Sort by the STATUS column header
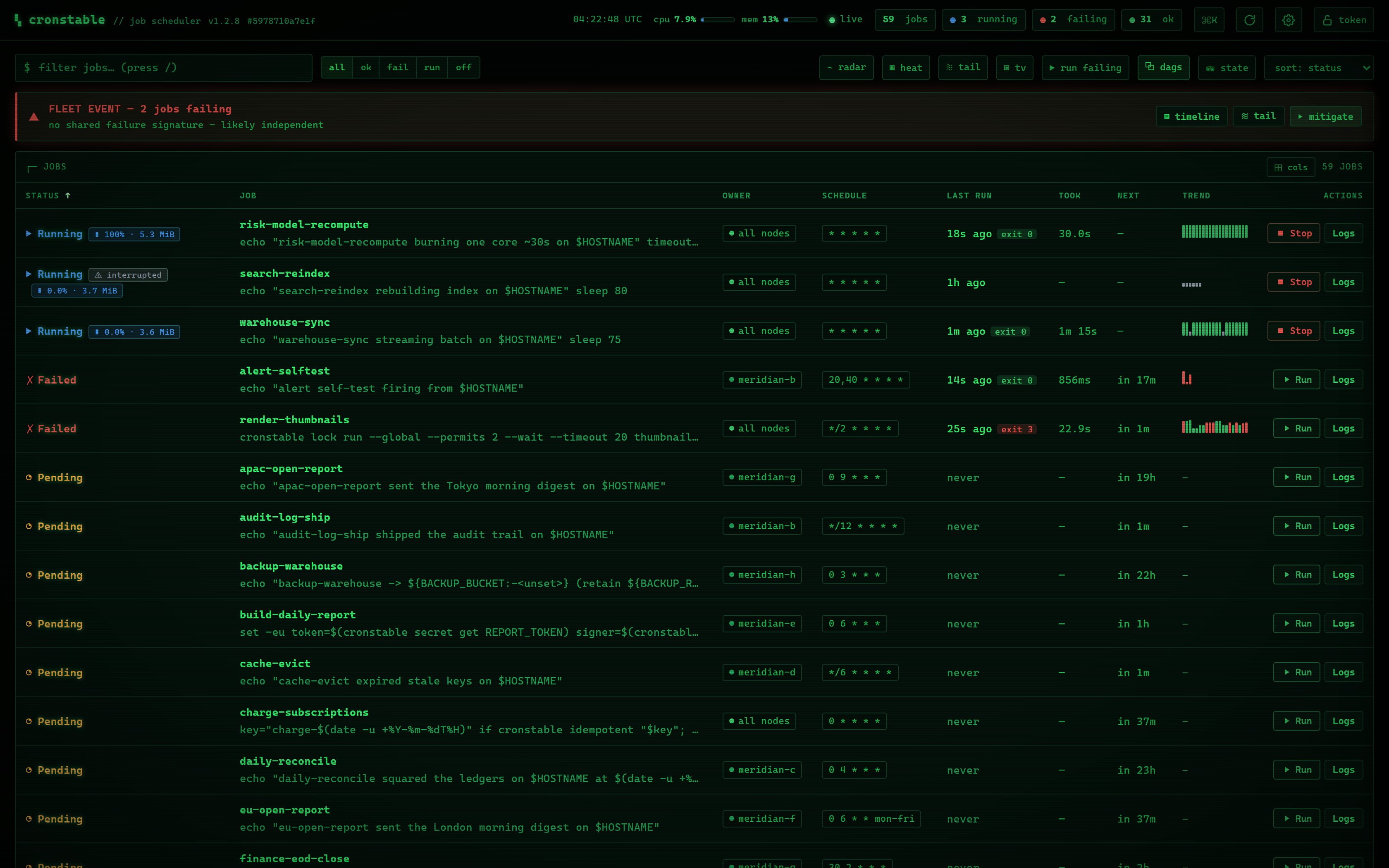This screenshot has height=868, width=1389. [x=48, y=196]
